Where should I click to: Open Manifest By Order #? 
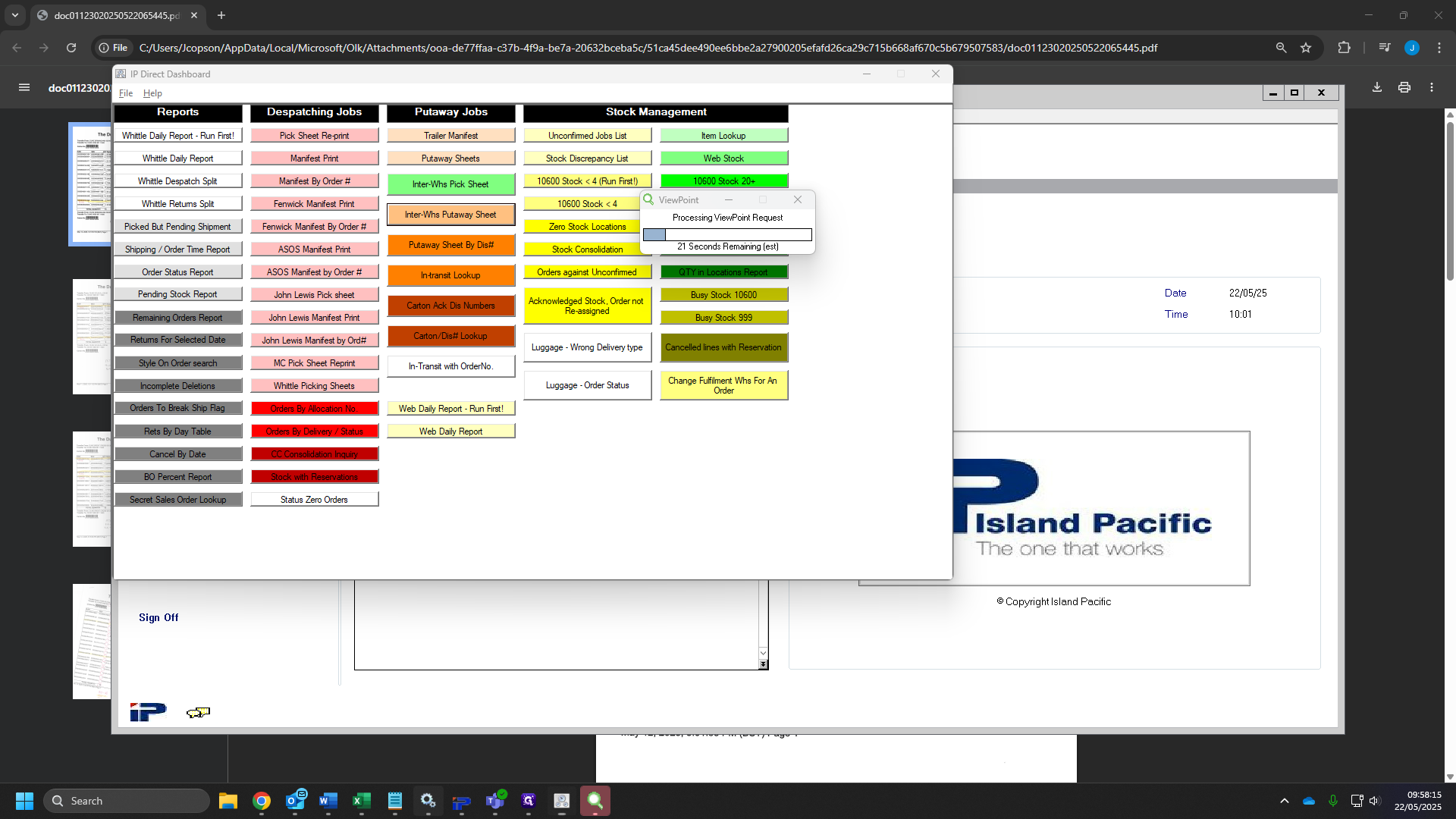pyautogui.click(x=315, y=181)
